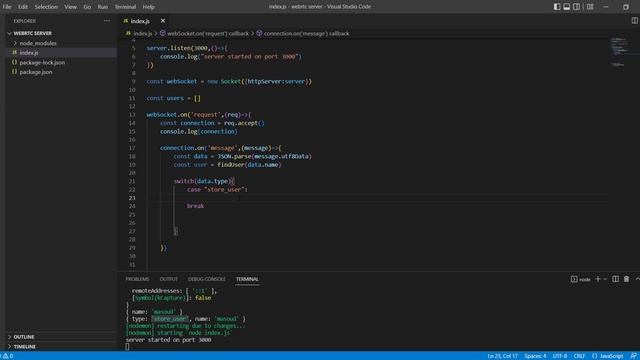Maximize panel with chevron up icon
The image size is (640, 360).
pyautogui.click(x=637, y=279)
